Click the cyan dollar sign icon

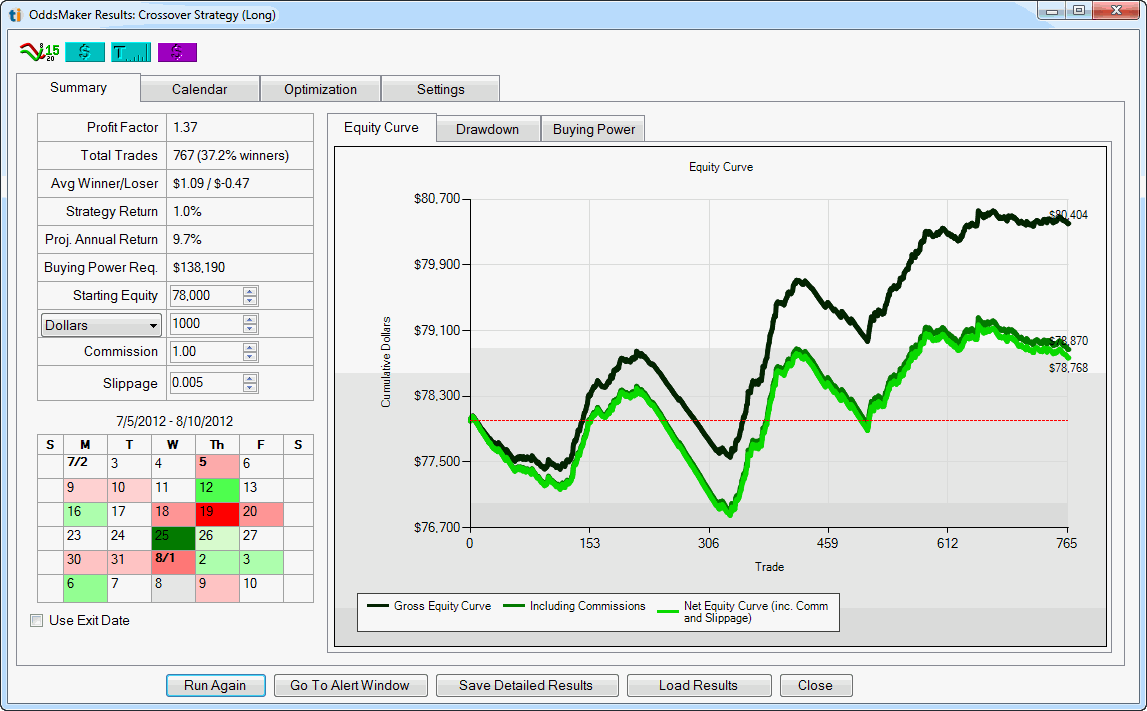85,52
